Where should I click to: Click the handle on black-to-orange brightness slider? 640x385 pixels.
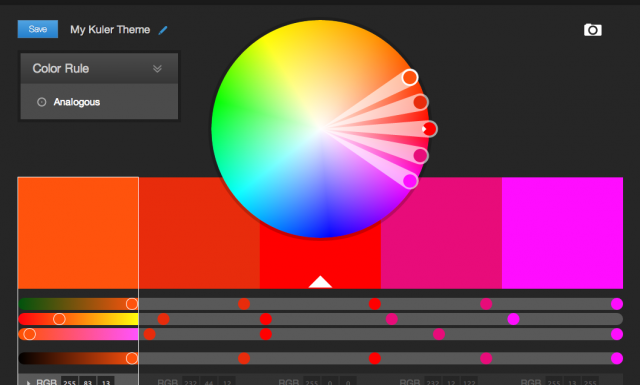[131, 358]
